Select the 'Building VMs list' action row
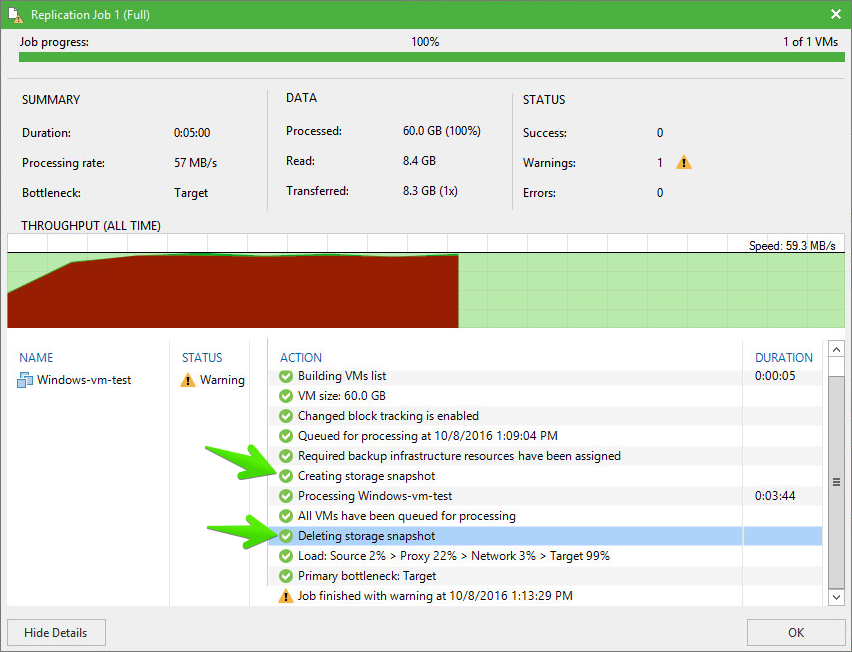852x652 pixels. [x=545, y=376]
